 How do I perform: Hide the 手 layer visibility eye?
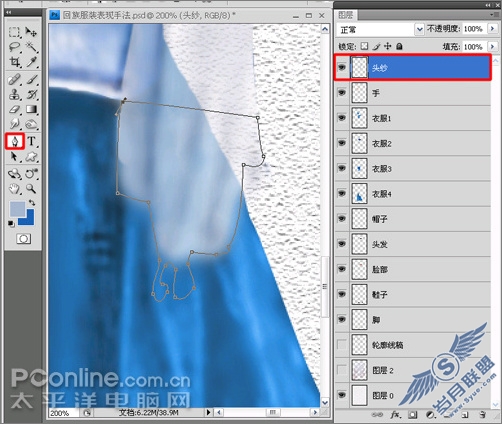pyautogui.click(x=342, y=92)
